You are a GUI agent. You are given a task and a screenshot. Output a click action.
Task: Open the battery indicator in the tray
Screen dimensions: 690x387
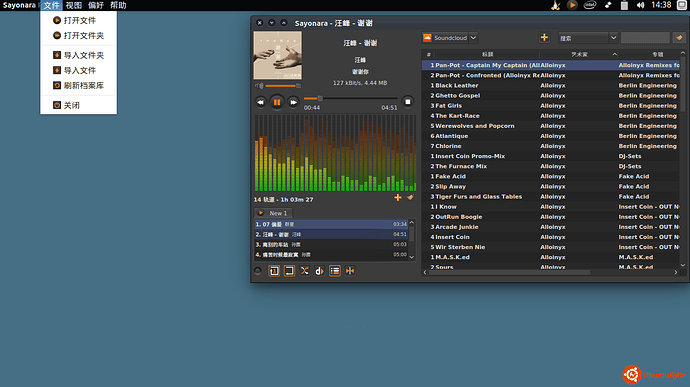[624, 5]
